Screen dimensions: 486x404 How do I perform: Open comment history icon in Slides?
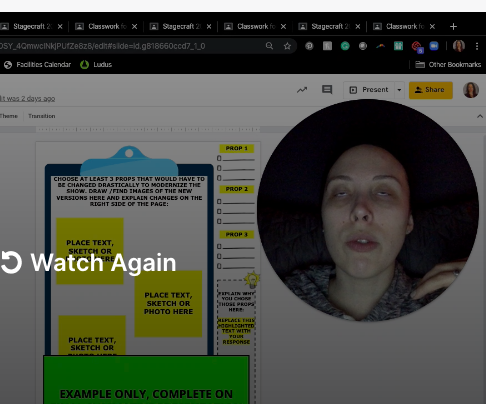(x=327, y=90)
